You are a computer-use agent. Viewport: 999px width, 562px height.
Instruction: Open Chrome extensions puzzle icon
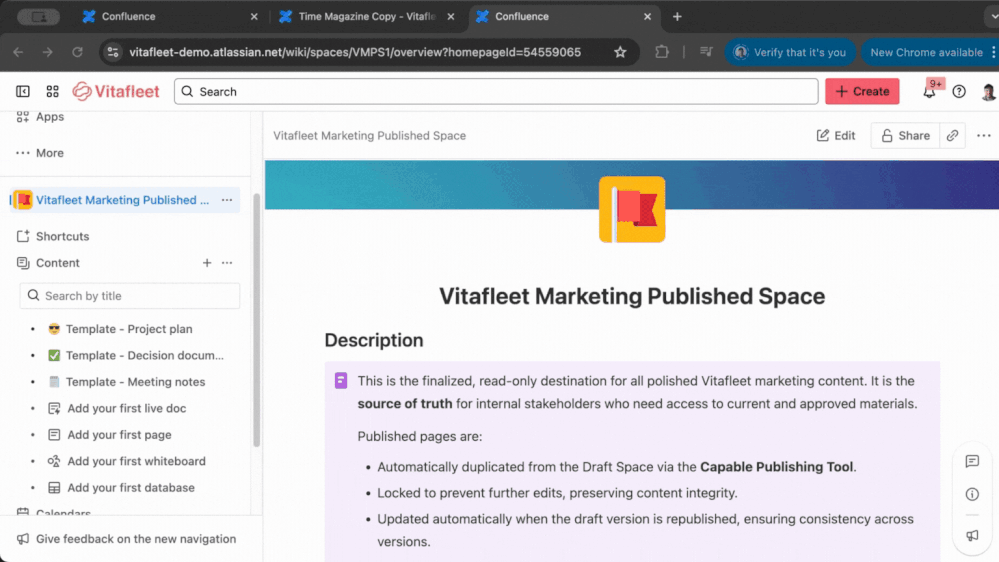click(662, 52)
